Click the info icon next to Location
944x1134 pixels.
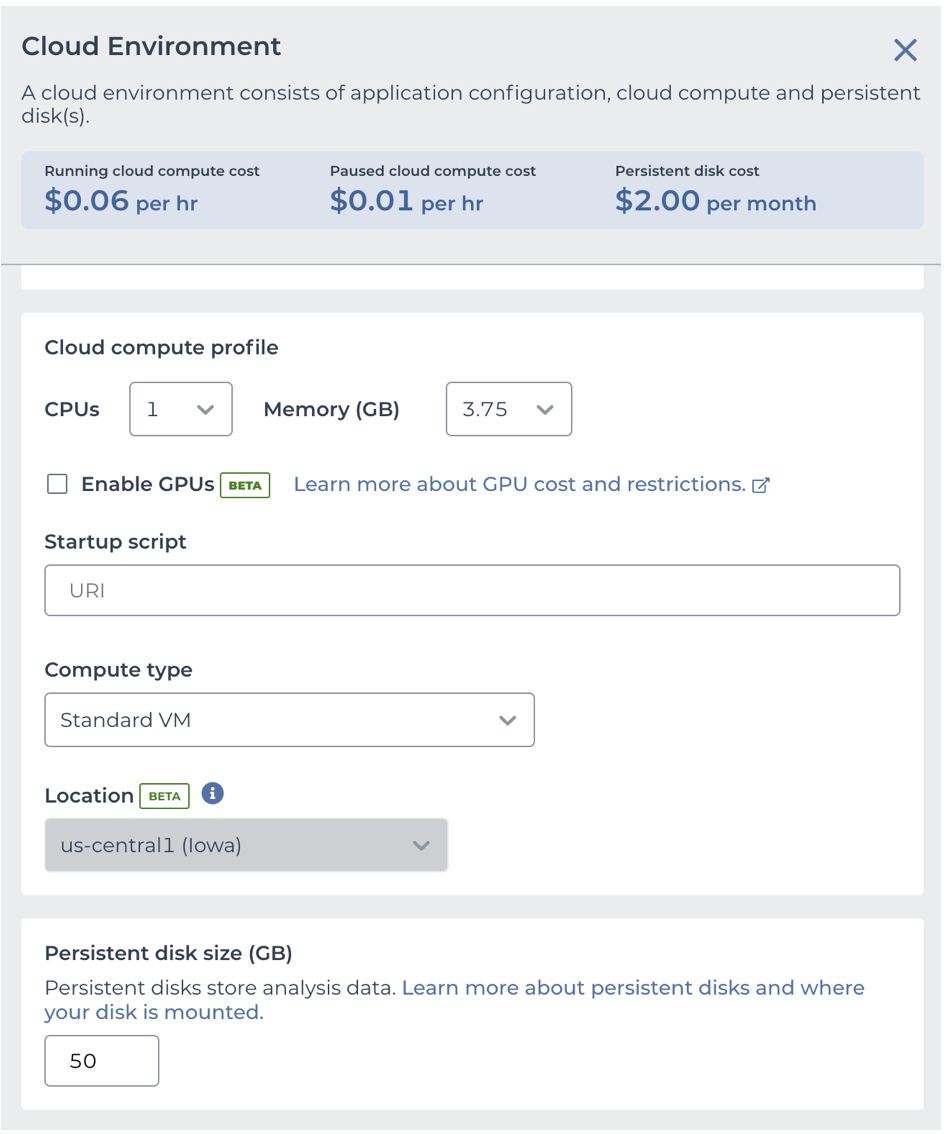click(212, 794)
